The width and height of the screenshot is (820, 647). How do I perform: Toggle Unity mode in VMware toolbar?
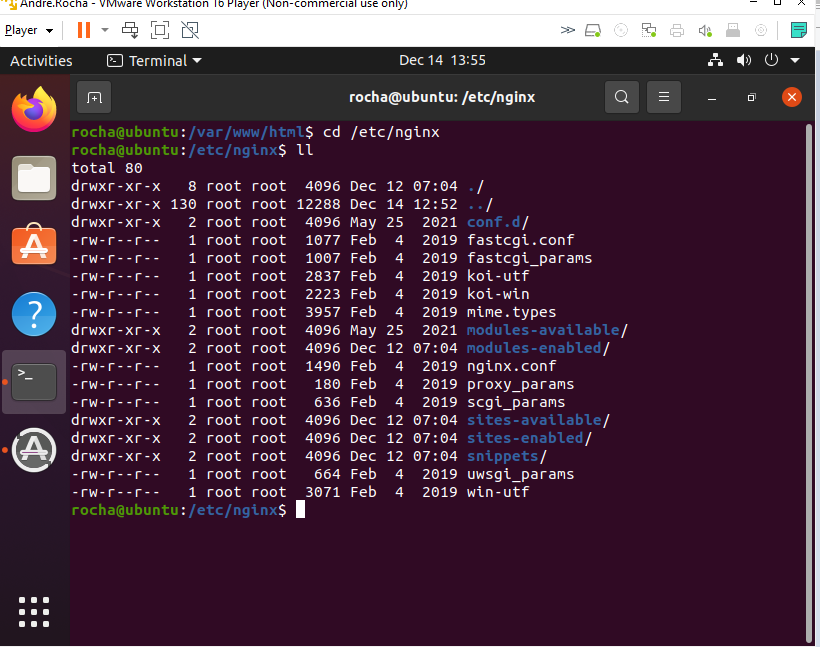(190, 29)
